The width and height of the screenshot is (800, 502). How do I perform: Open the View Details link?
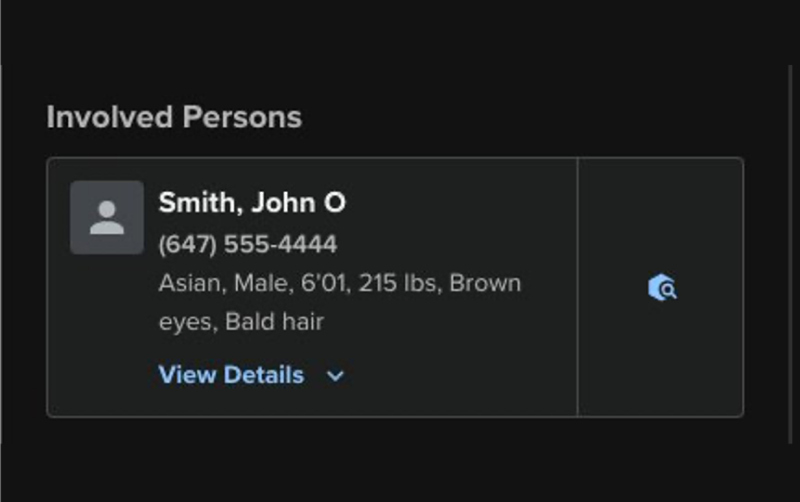tap(231, 375)
